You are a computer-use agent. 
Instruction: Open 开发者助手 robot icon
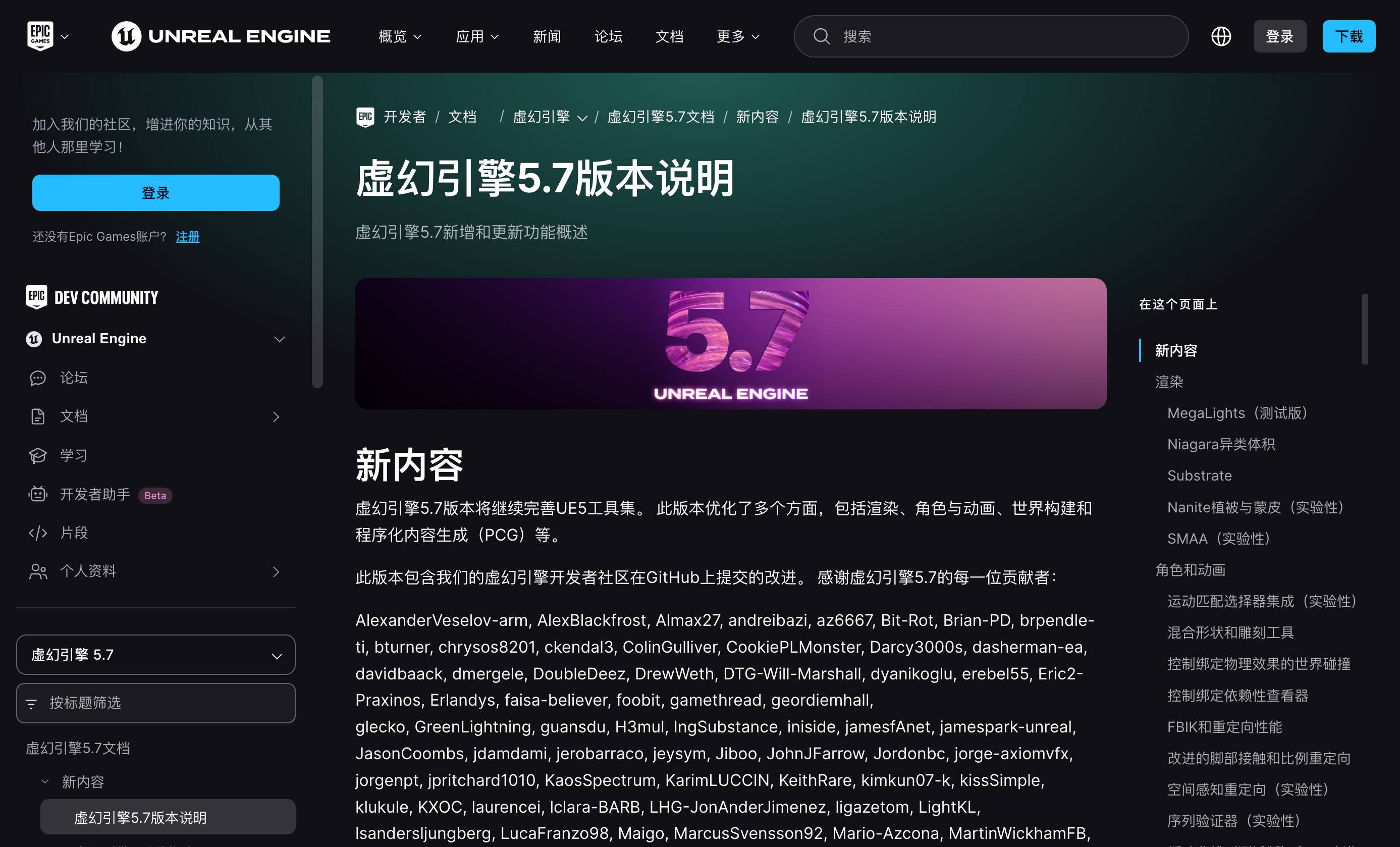[37, 494]
